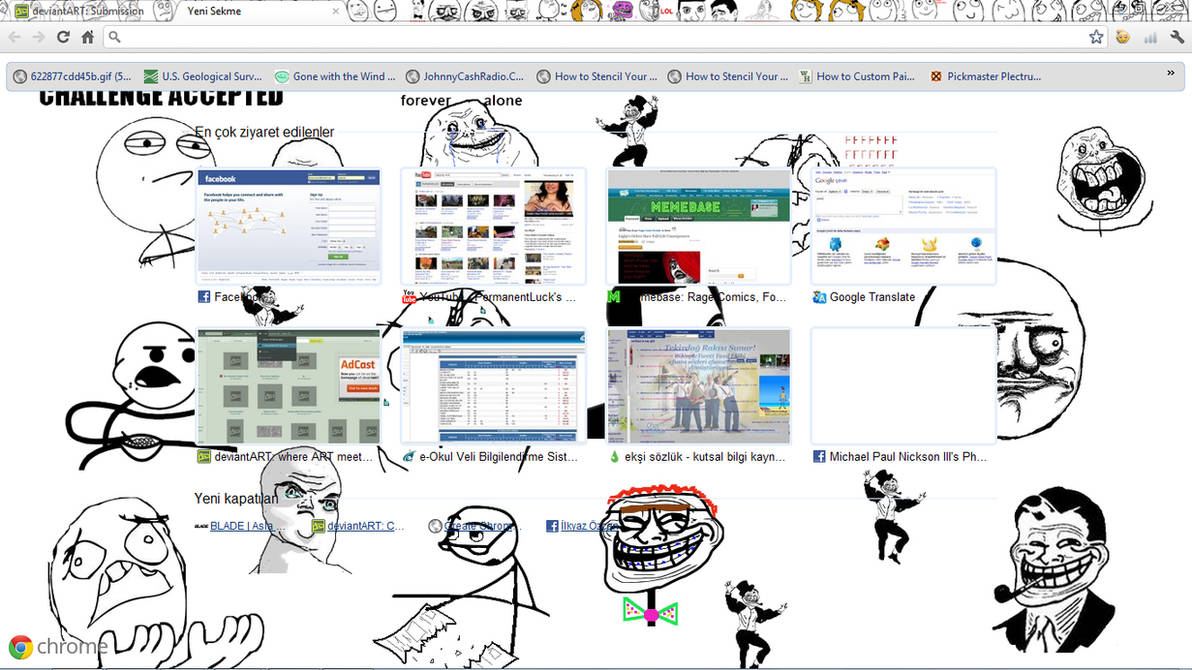Click the bar chart extension icon
This screenshot has width=1192, height=670.
pyautogui.click(x=1150, y=37)
